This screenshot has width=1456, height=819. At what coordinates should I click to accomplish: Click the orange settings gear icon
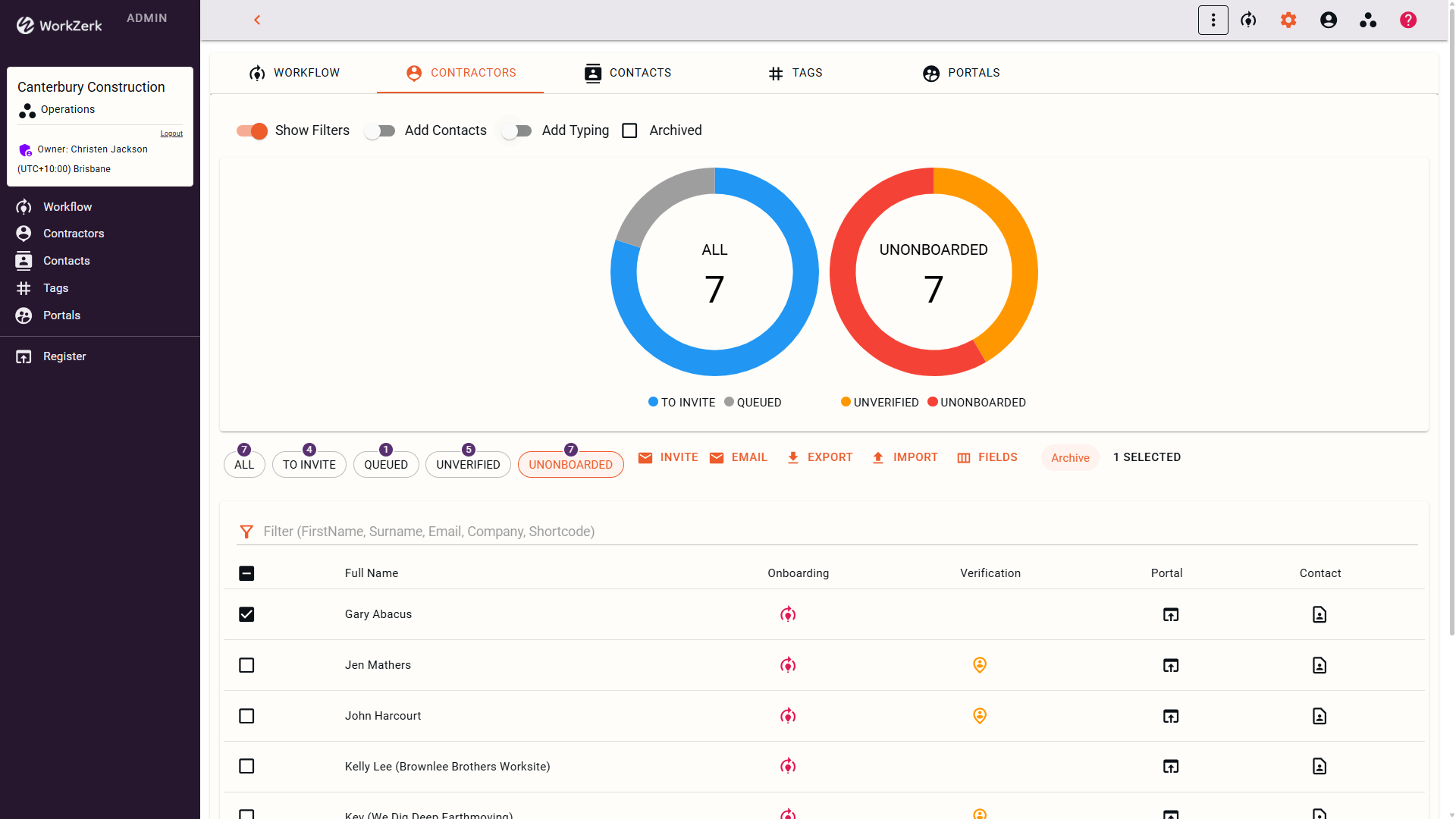coord(1288,20)
